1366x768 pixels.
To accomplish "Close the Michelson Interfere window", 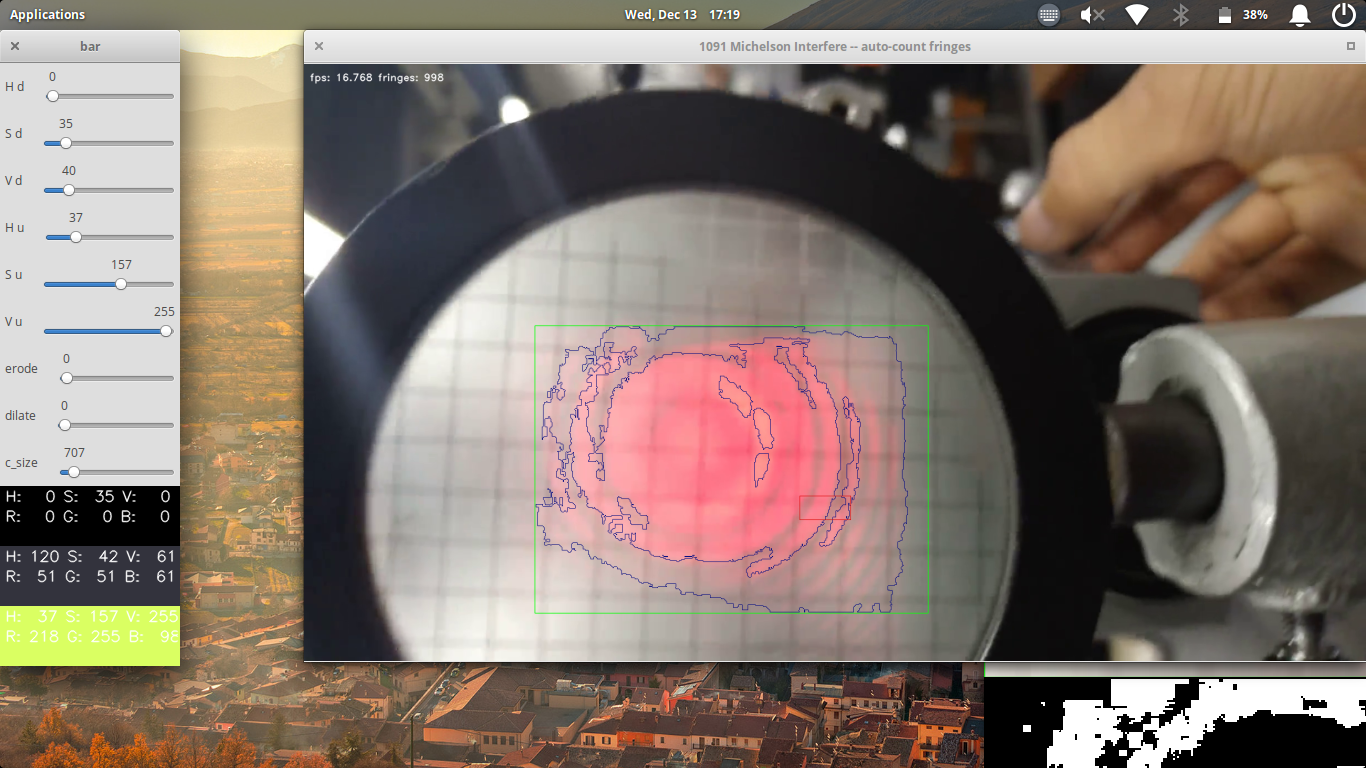I will [319, 46].
